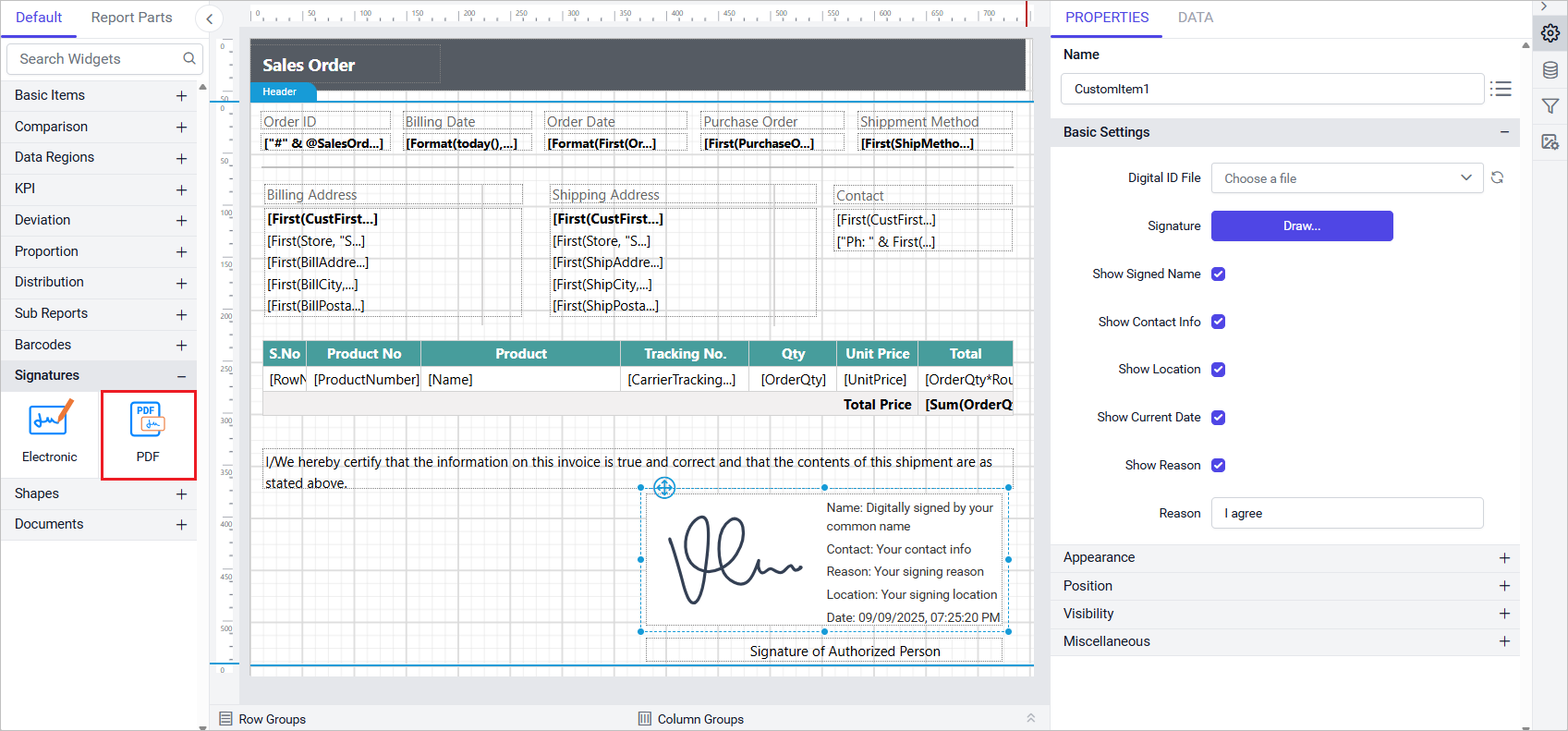Image resolution: width=1568 pixels, height=731 pixels.
Task: Expand the Visibility section
Action: (1504, 614)
